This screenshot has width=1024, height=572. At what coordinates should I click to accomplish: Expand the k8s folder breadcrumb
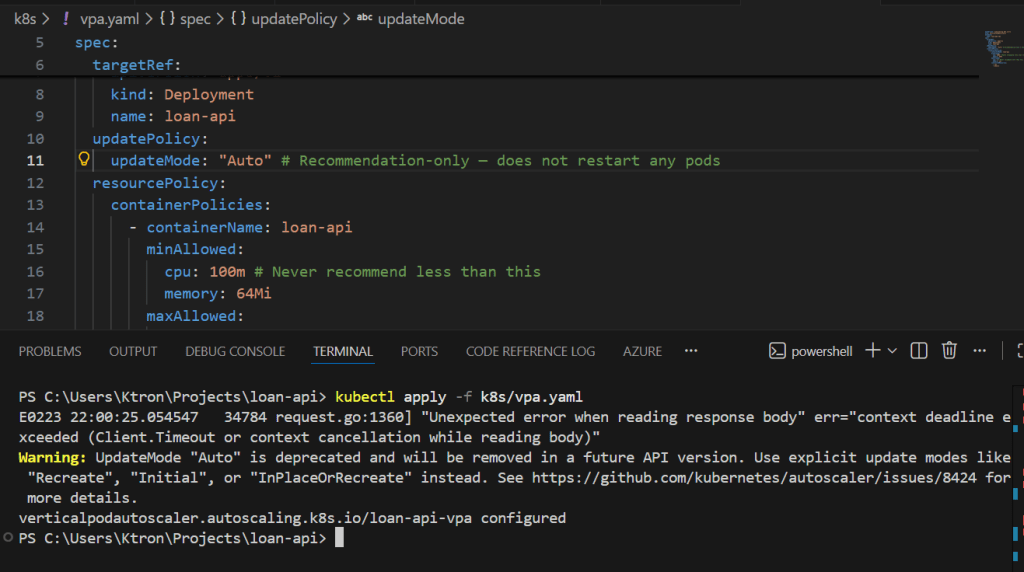coord(24,18)
